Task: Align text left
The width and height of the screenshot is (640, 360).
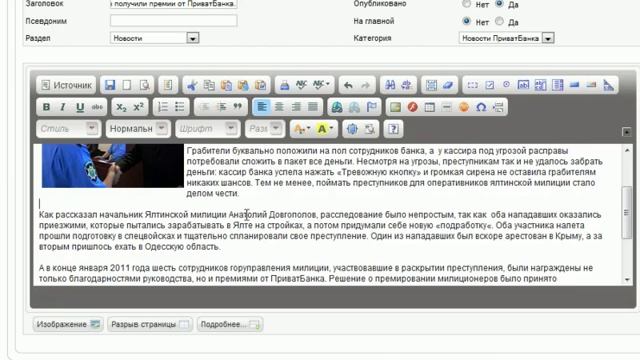Action: (262, 107)
